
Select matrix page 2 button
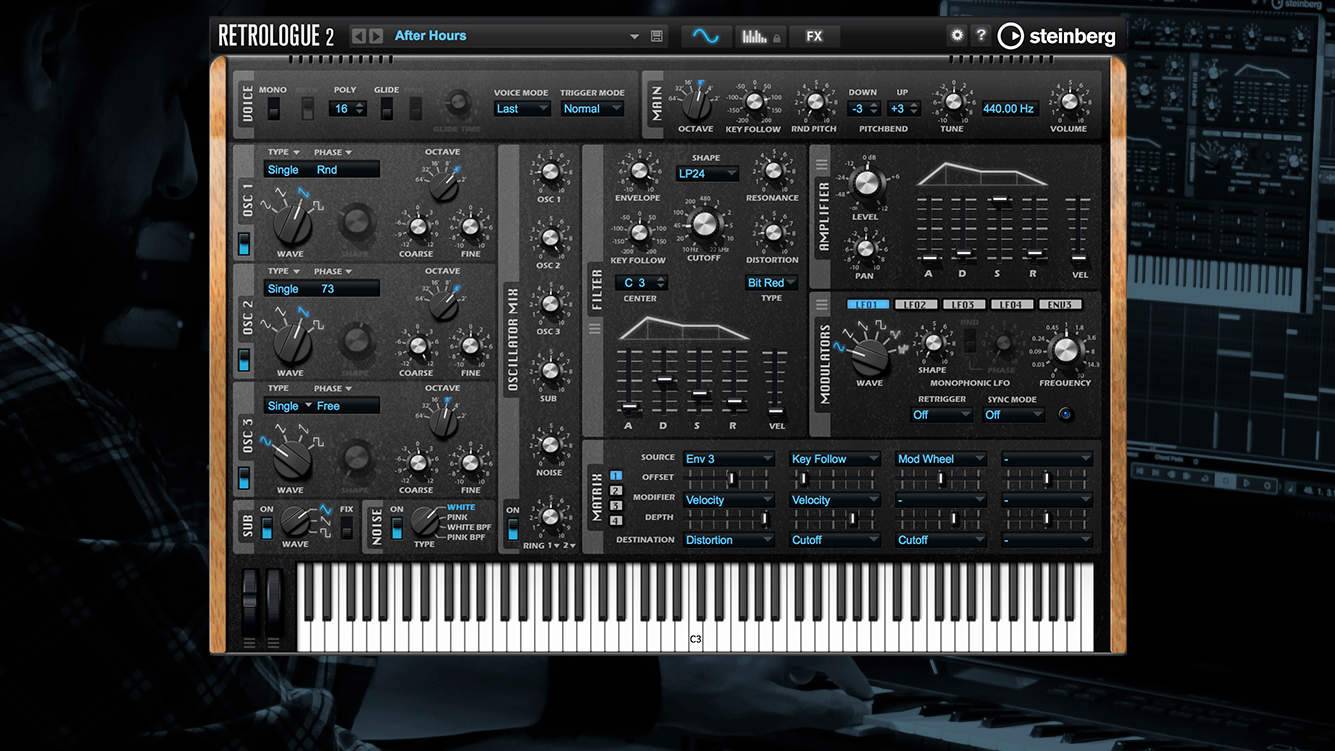coord(616,491)
